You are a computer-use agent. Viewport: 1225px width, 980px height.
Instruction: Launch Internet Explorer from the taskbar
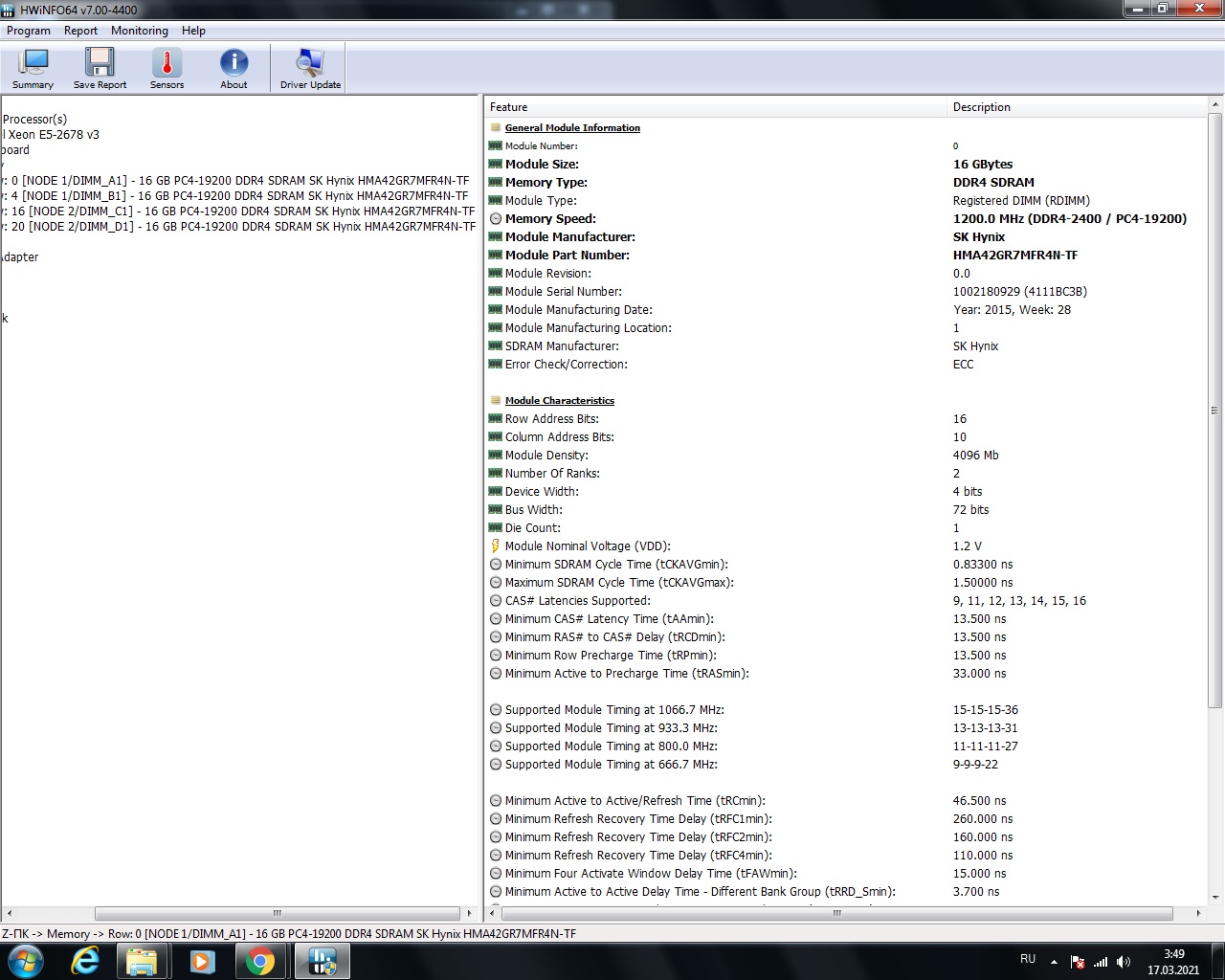coord(85,961)
